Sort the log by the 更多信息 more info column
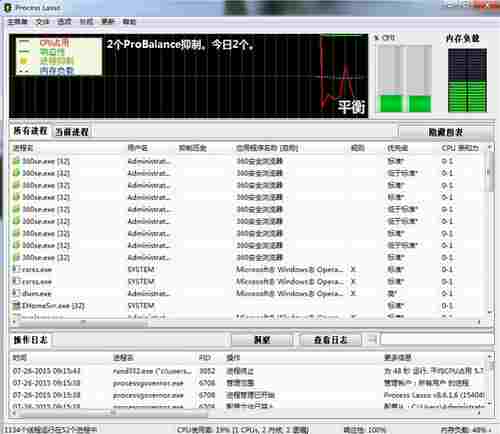Image resolution: width=500 pixels, height=434 pixels. (397, 358)
